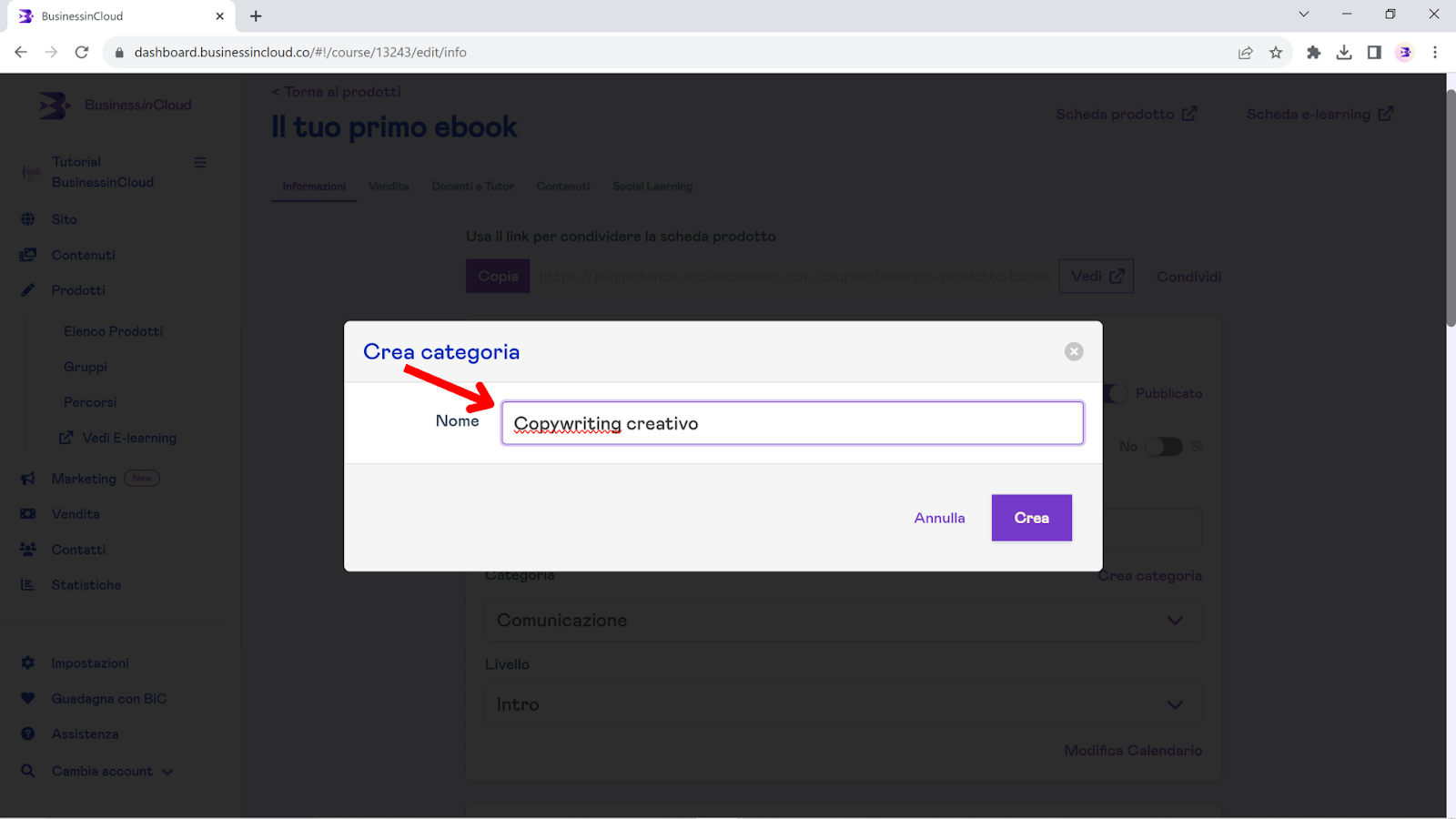Close the Crea categoria dialog
The width and height of the screenshot is (1456, 819).
tap(1074, 351)
